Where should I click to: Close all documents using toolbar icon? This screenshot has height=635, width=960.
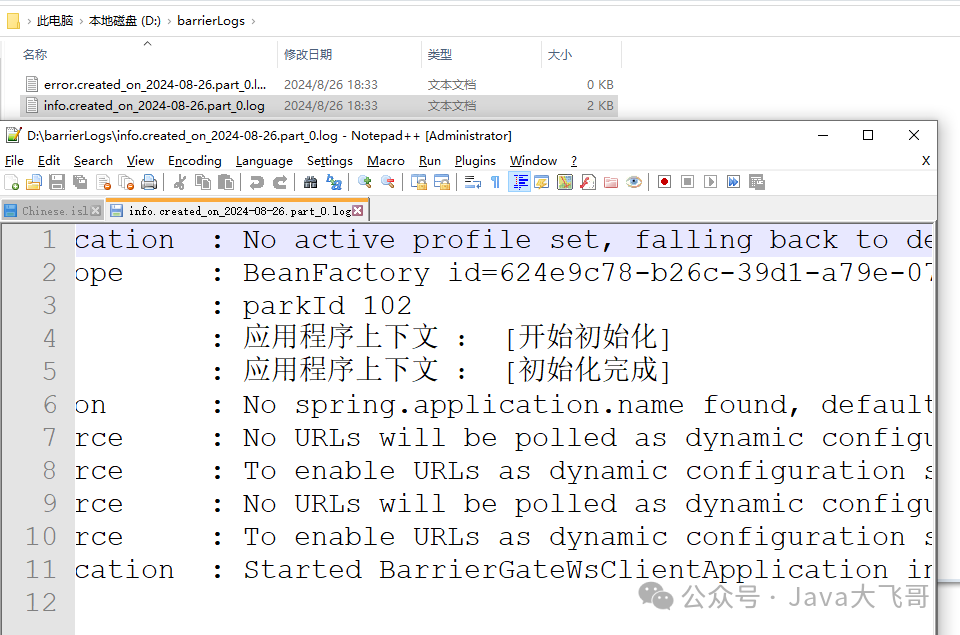tap(126, 182)
